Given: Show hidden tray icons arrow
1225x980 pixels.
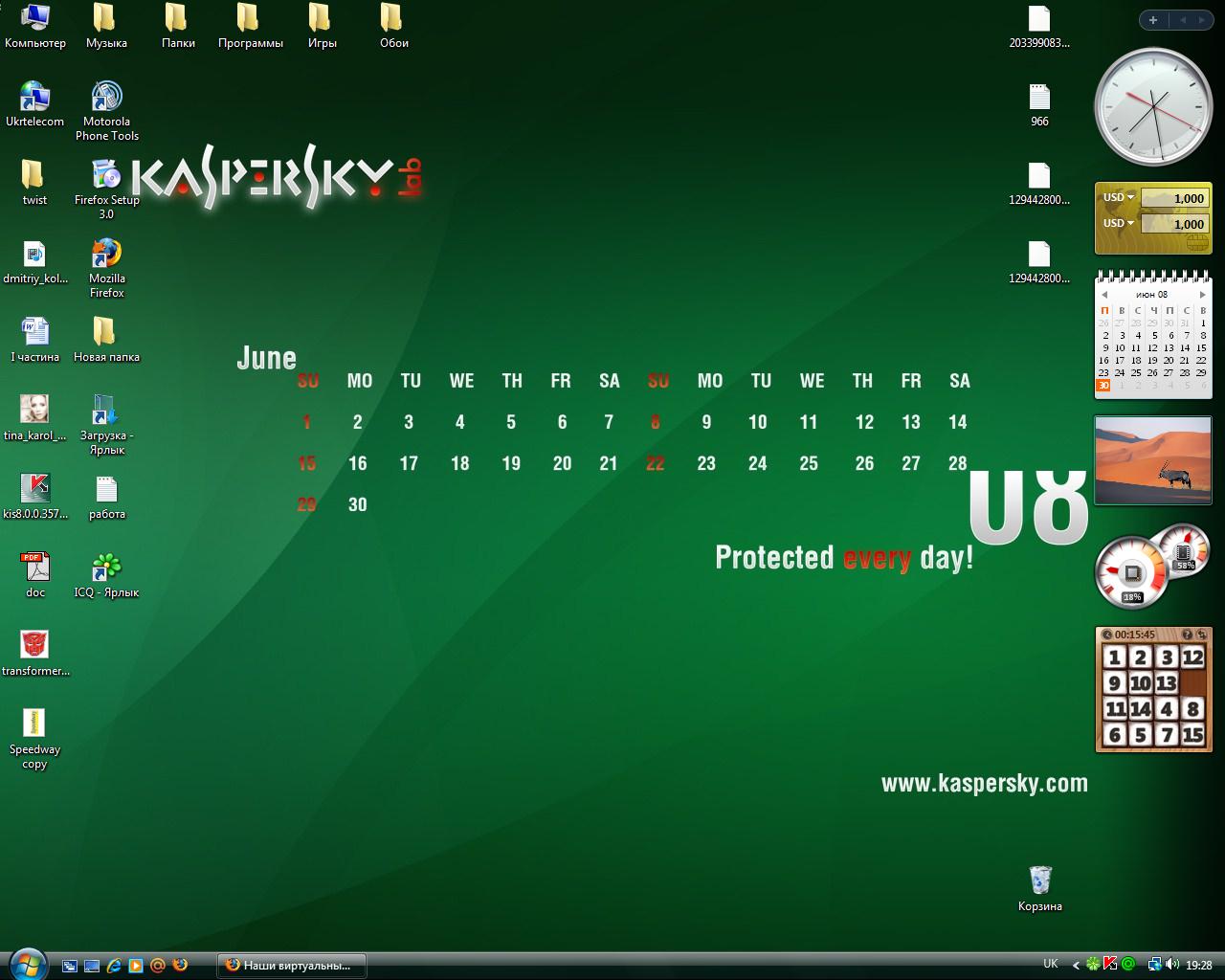Looking at the screenshot, I should (x=1076, y=966).
